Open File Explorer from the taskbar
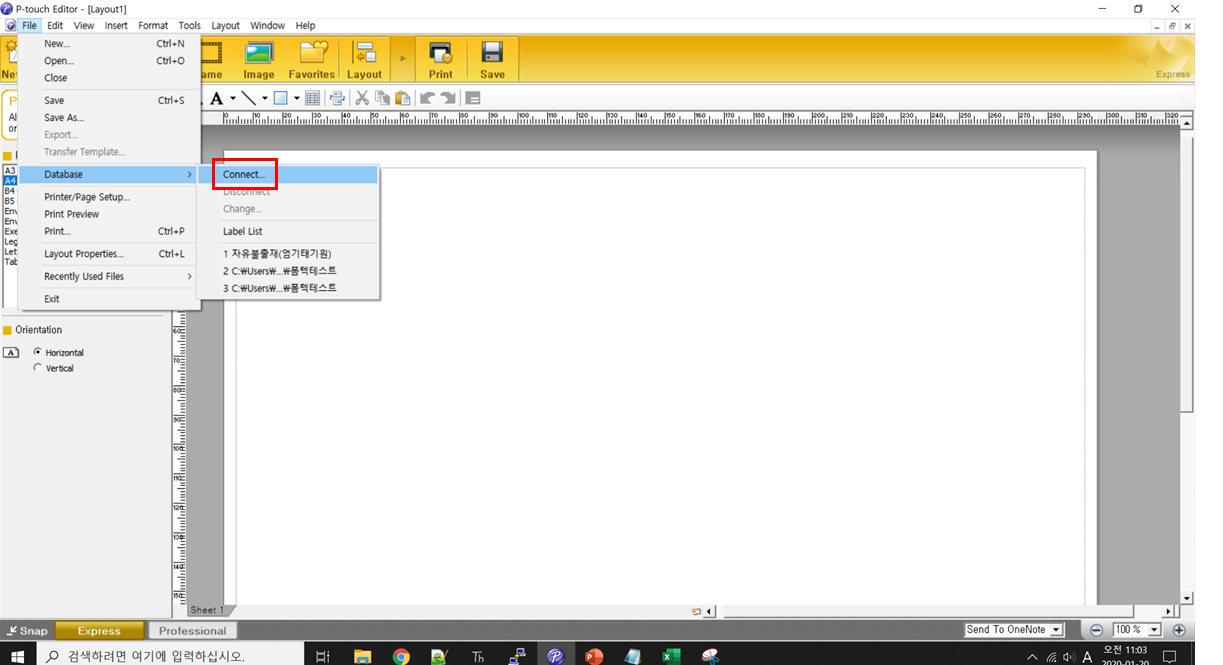Screen dimensions: 1223x665 (x=363, y=656)
